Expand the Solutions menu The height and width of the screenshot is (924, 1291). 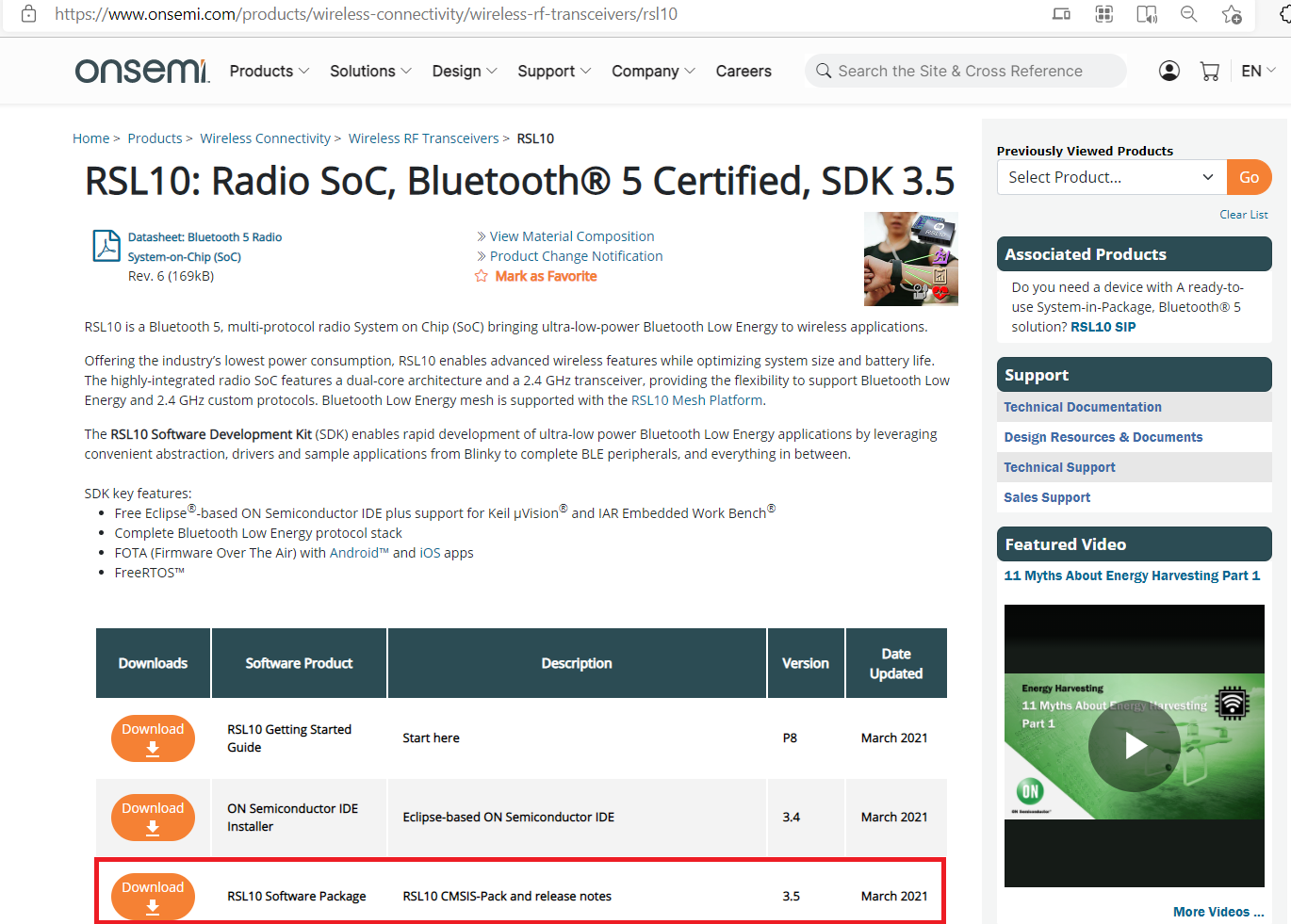click(370, 71)
